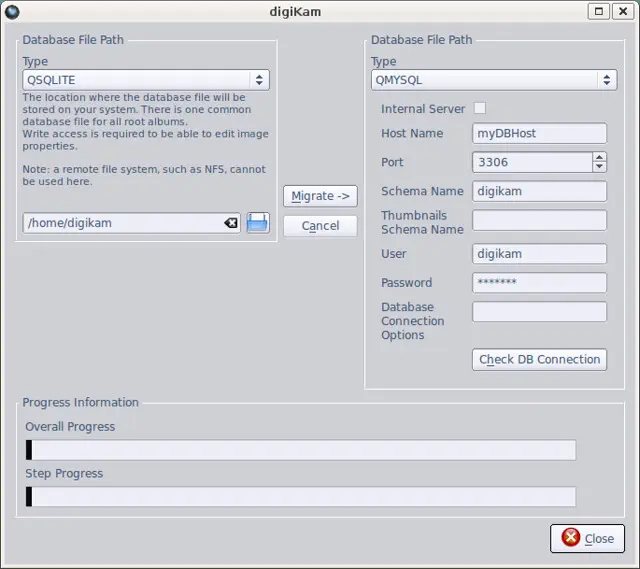Open the QMYSQL type dropdown

click(493, 80)
